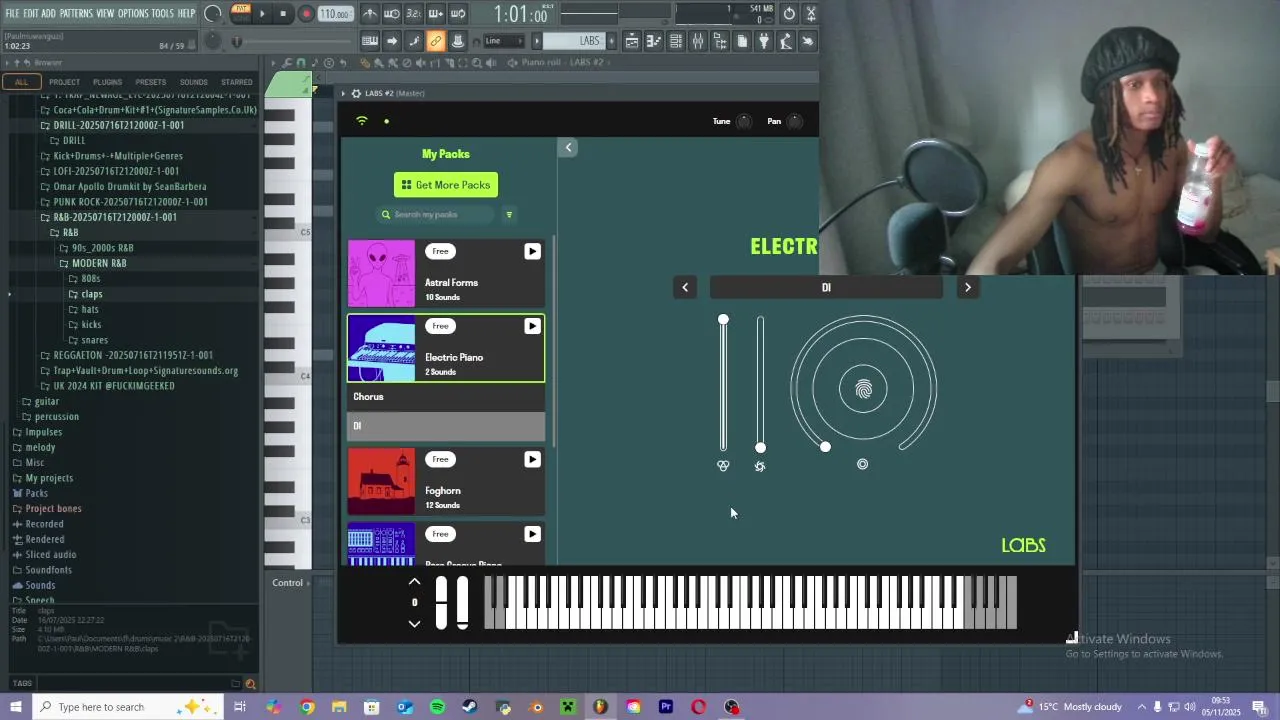Collapse the My Packs side panel
The height and width of the screenshot is (720, 1280).
pyautogui.click(x=568, y=148)
